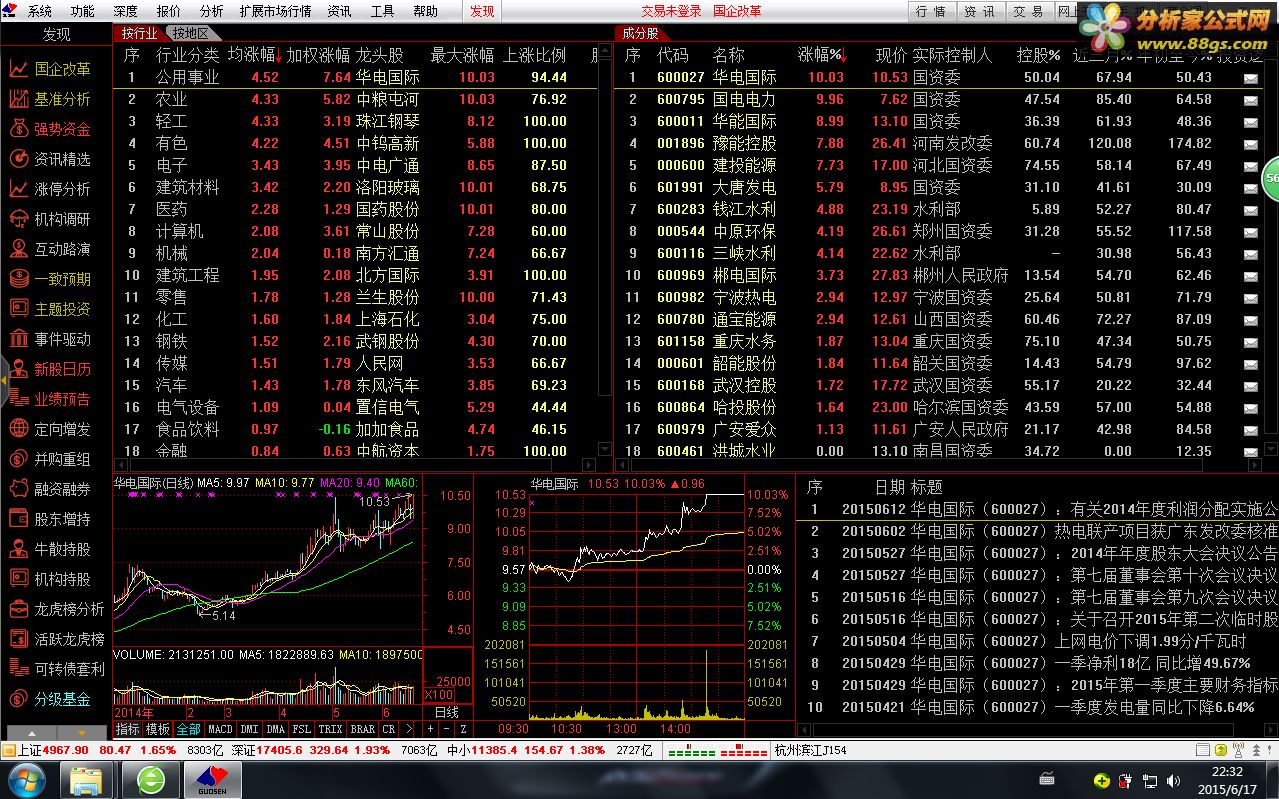Image resolution: width=1279 pixels, height=799 pixels.
Task: Switch to the MACD indicator tab
Action: pyautogui.click(x=220, y=729)
